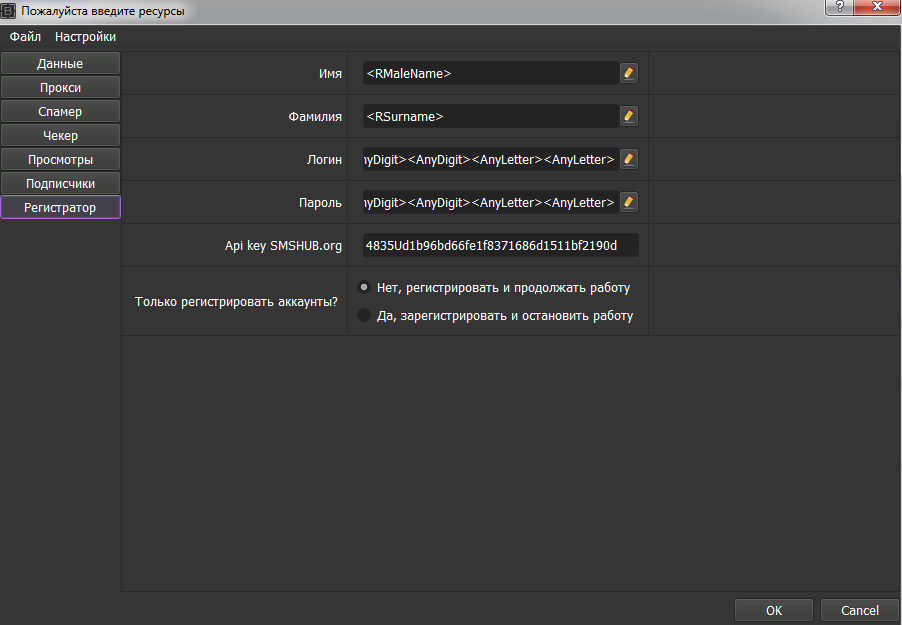Go to the Спамер section
This screenshot has height=625, width=902.
tap(60, 111)
